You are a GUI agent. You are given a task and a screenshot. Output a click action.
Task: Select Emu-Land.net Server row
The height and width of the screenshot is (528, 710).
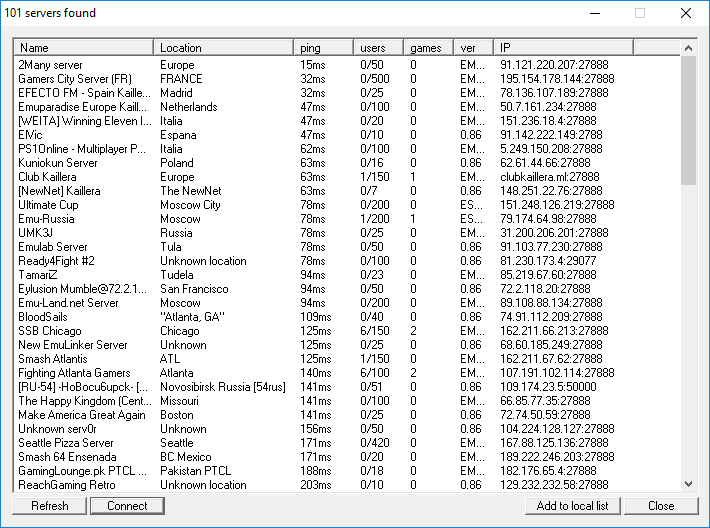tap(347, 303)
